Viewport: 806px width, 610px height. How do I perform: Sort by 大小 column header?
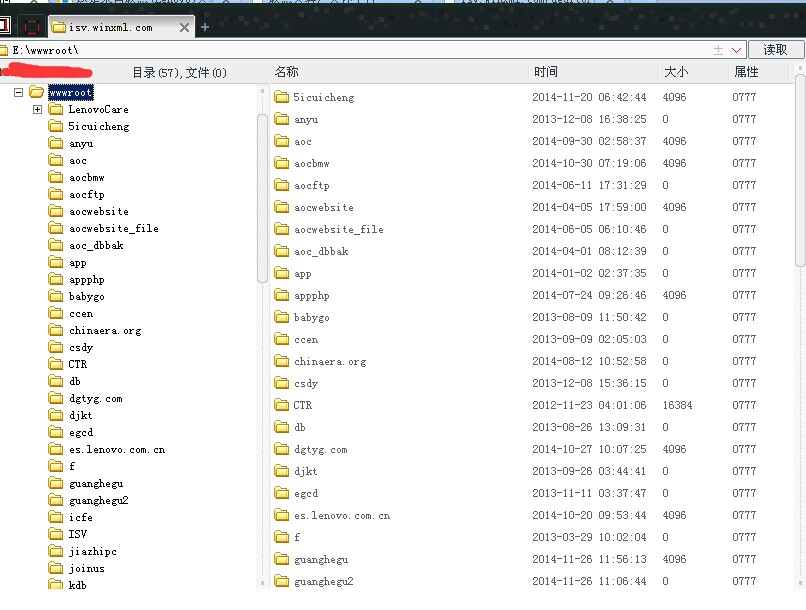676,72
